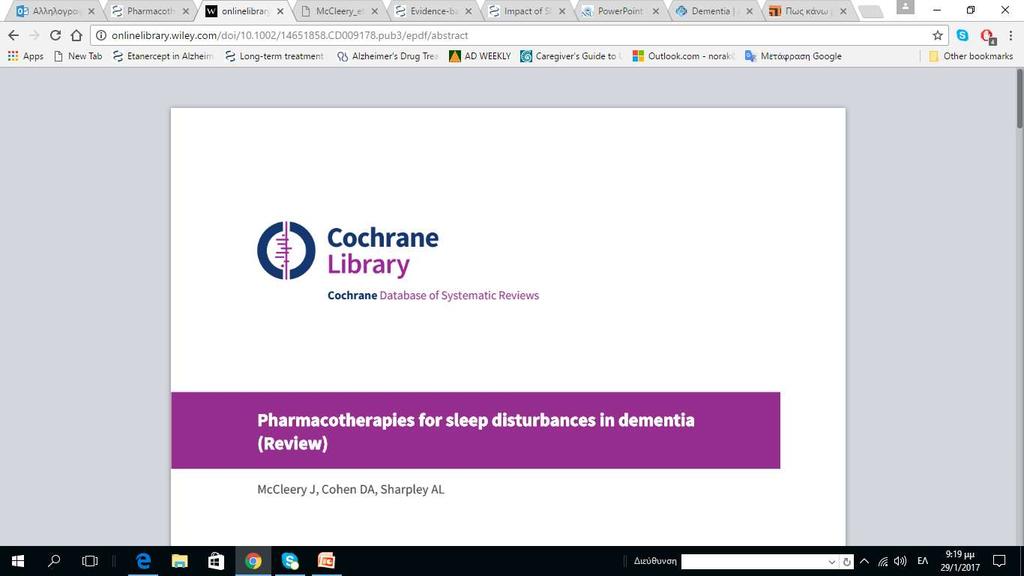Click Cochrane Database of Systematic Reviews text
This screenshot has height=576, width=1024.
pyautogui.click(x=433, y=295)
